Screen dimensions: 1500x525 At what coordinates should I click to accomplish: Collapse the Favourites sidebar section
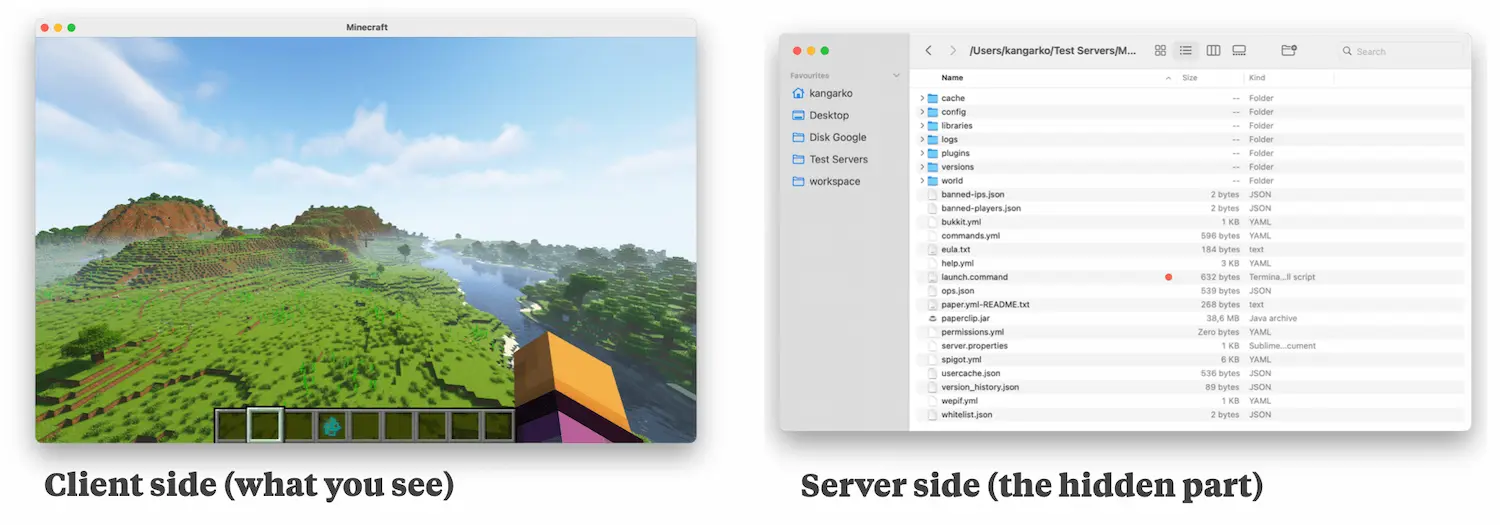point(896,76)
